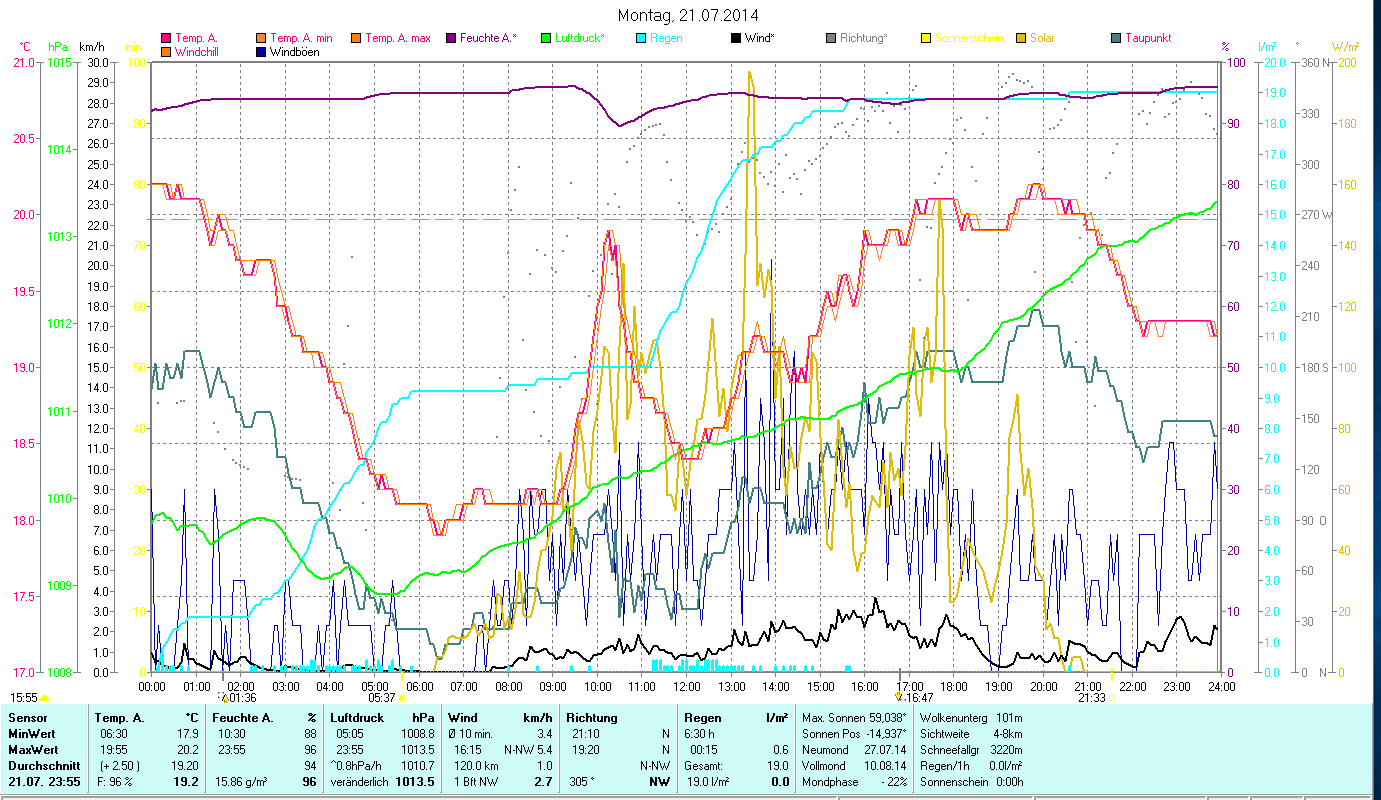Click the blue Windböen legend swatch

click(x=261, y=52)
